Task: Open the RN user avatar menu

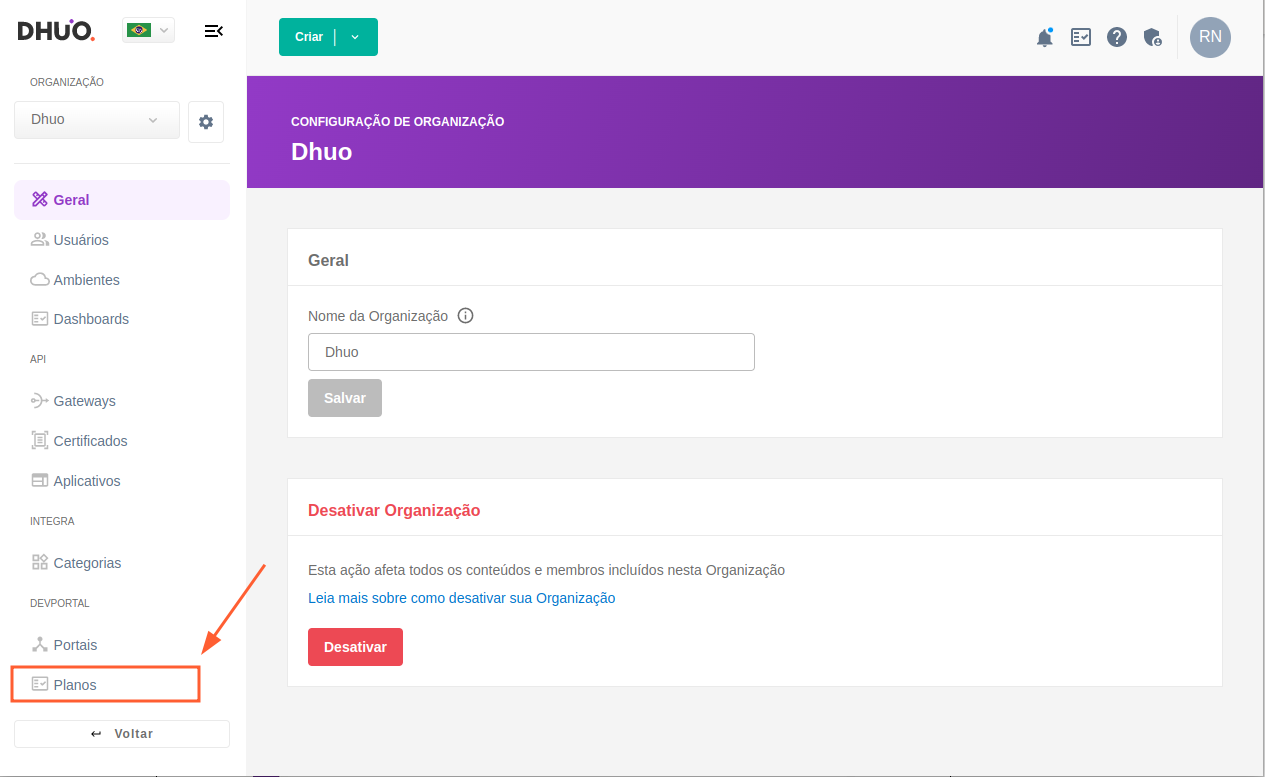Action: (1210, 37)
